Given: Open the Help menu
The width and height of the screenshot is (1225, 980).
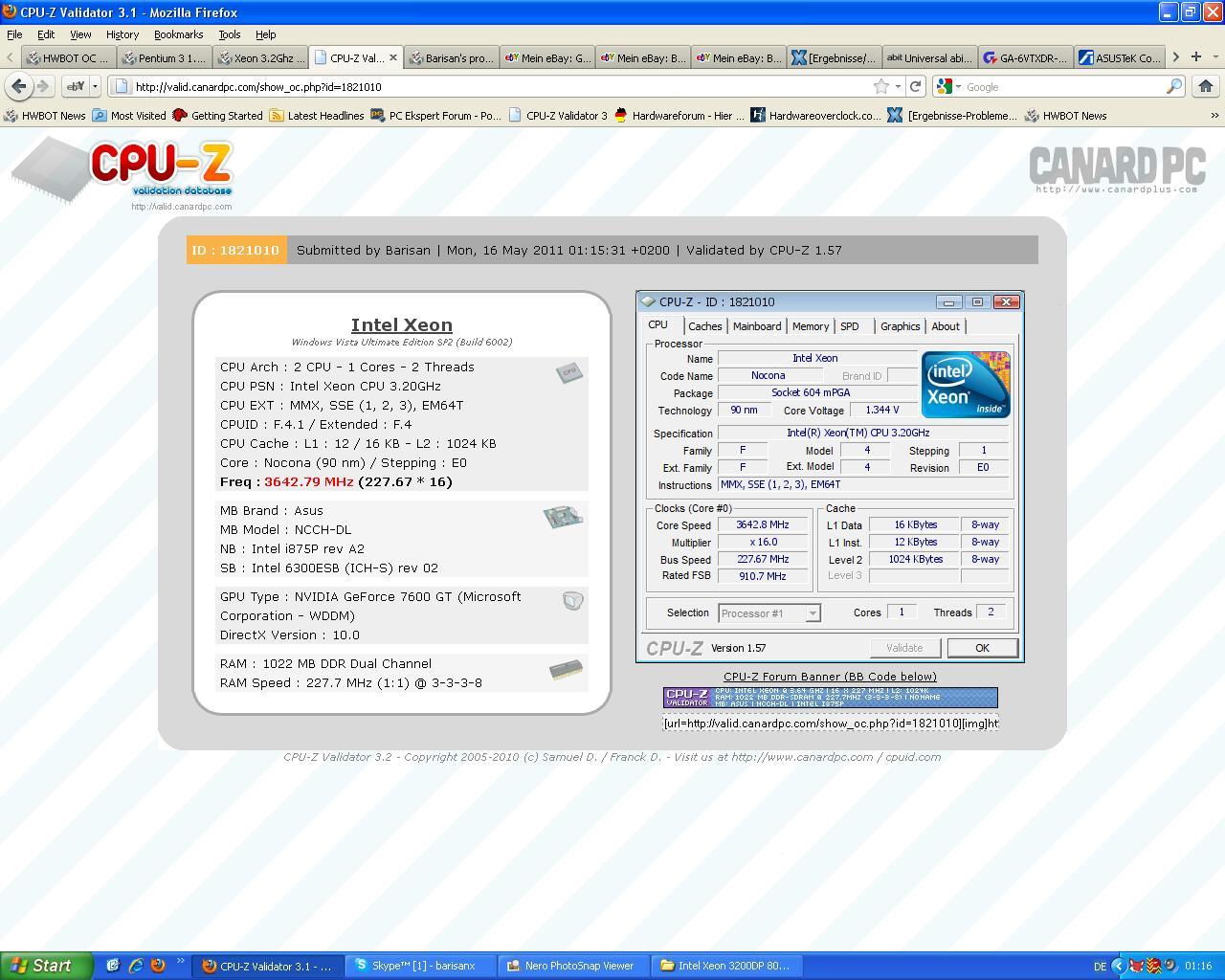Looking at the screenshot, I should point(266,34).
